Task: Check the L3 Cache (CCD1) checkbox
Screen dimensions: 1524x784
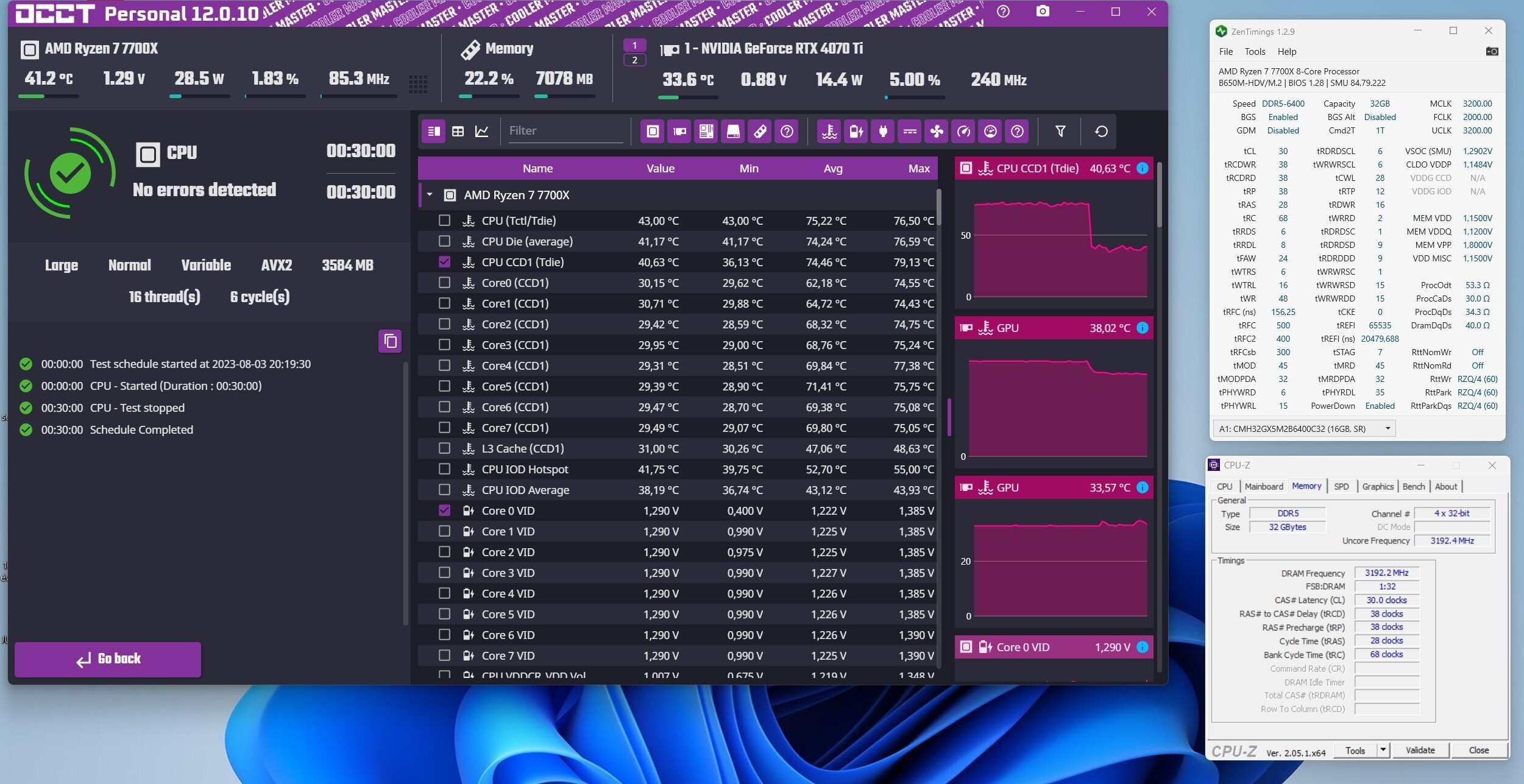Action: coord(444,448)
